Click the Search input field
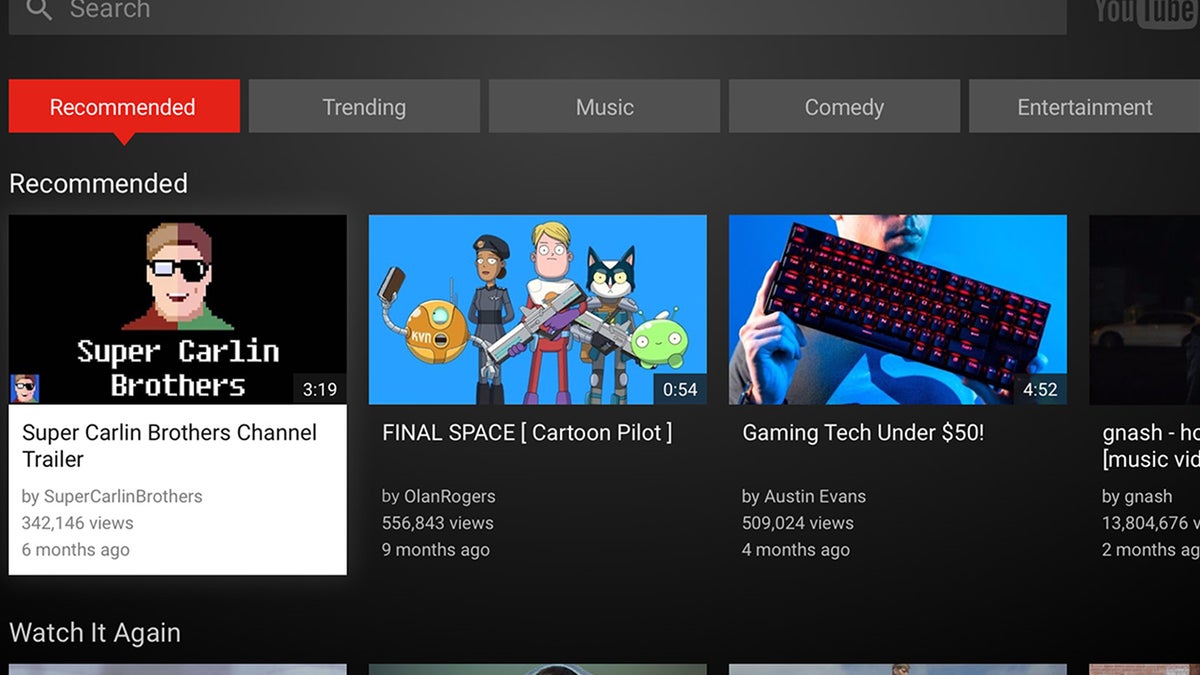Image resolution: width=1200 pixels, height=675 pixels. 537,17
